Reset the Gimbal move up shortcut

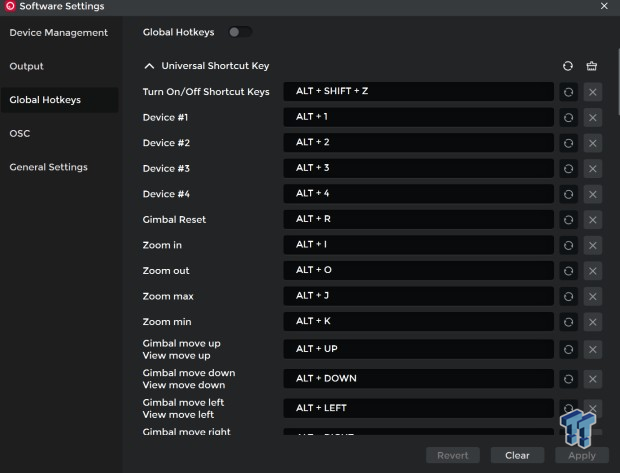(x=568, y=349)
